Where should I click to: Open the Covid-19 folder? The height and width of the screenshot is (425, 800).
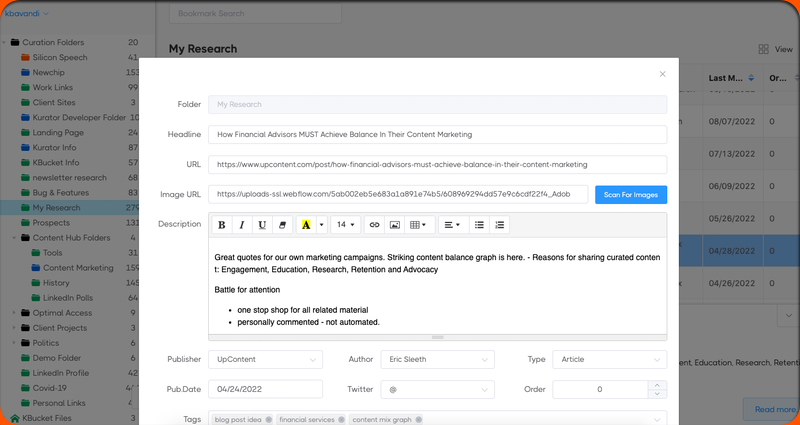49,388
